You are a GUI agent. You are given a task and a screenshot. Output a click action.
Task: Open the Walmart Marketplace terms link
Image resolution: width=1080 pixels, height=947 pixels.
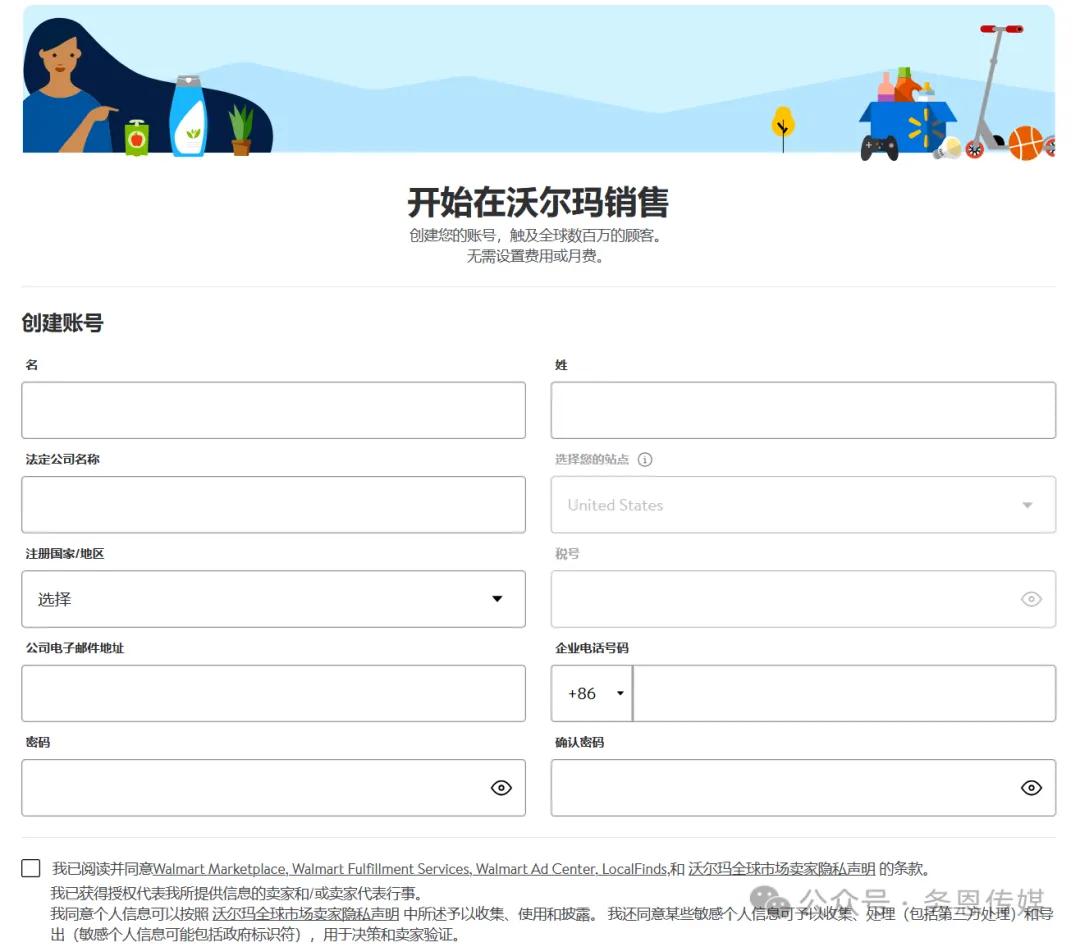click(220, 869)
